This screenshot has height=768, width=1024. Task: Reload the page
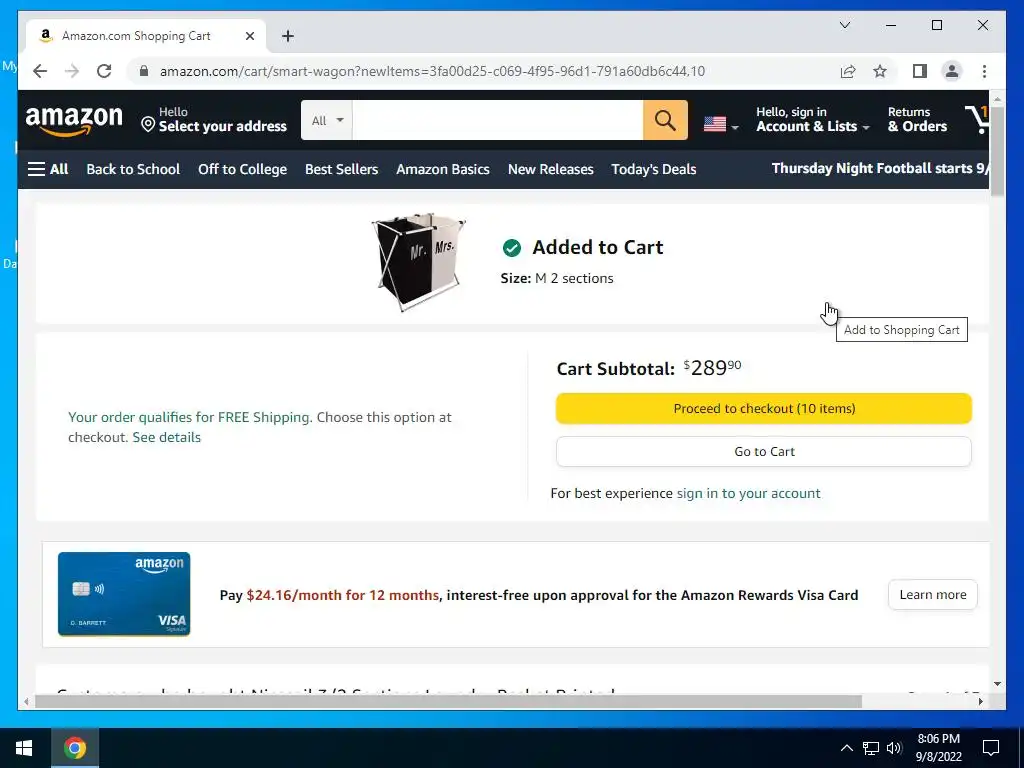point(104,71)
